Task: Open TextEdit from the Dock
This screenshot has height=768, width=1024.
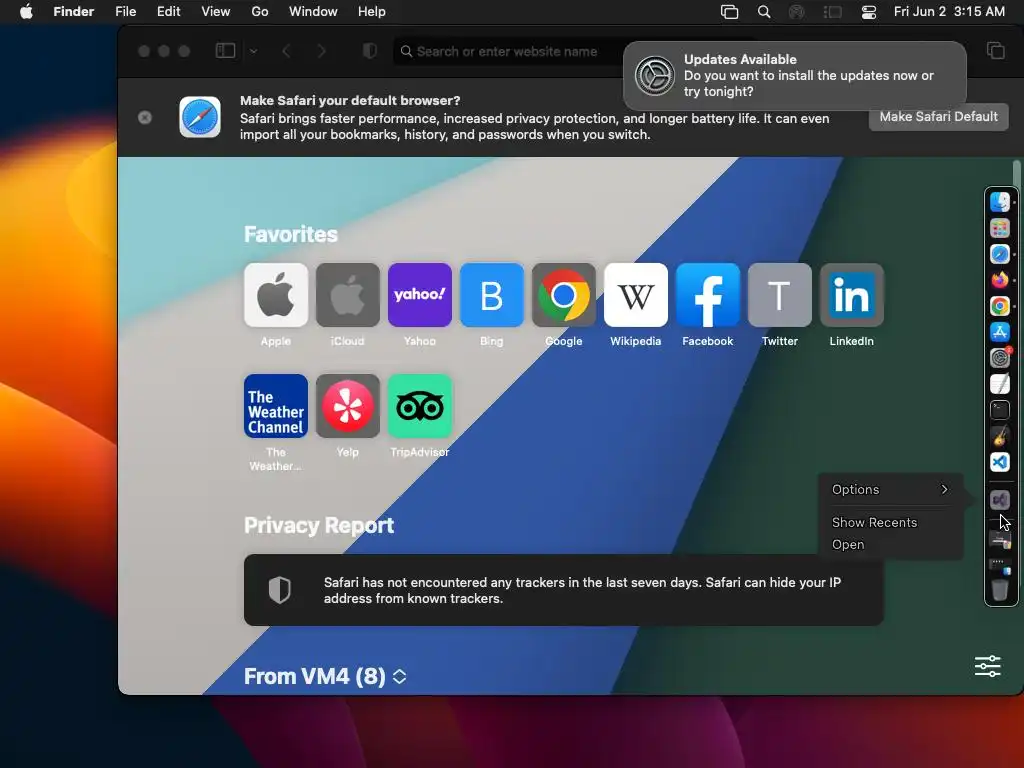Action: (x=999, y=384)
